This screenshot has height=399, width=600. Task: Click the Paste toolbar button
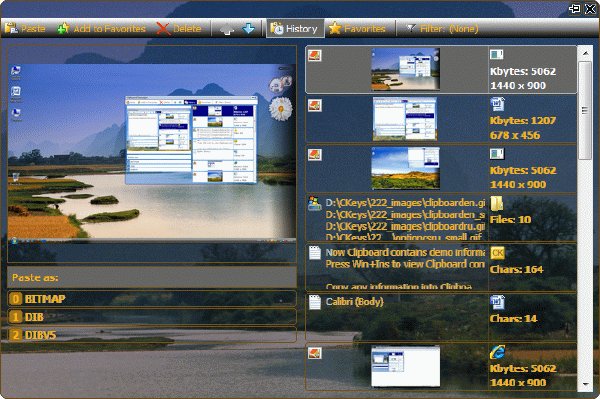[25, 29]
